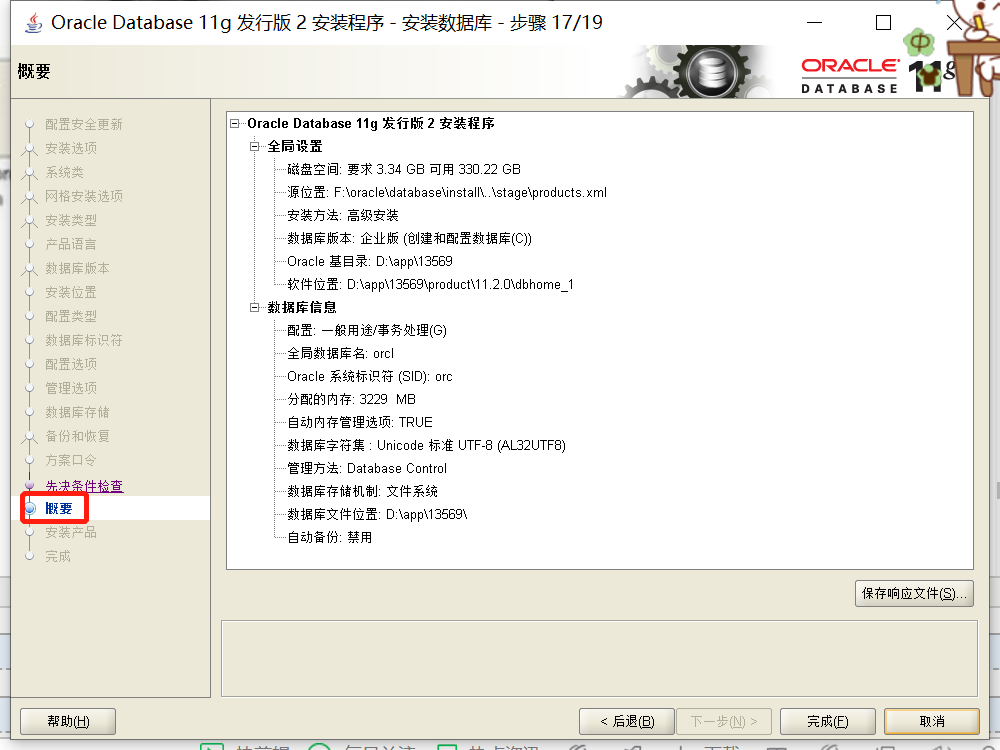Select tree row 磁盘空间: 要求 3.34 GB
Viewport: 1000px width, 750px height.
(x=404, y=170)
